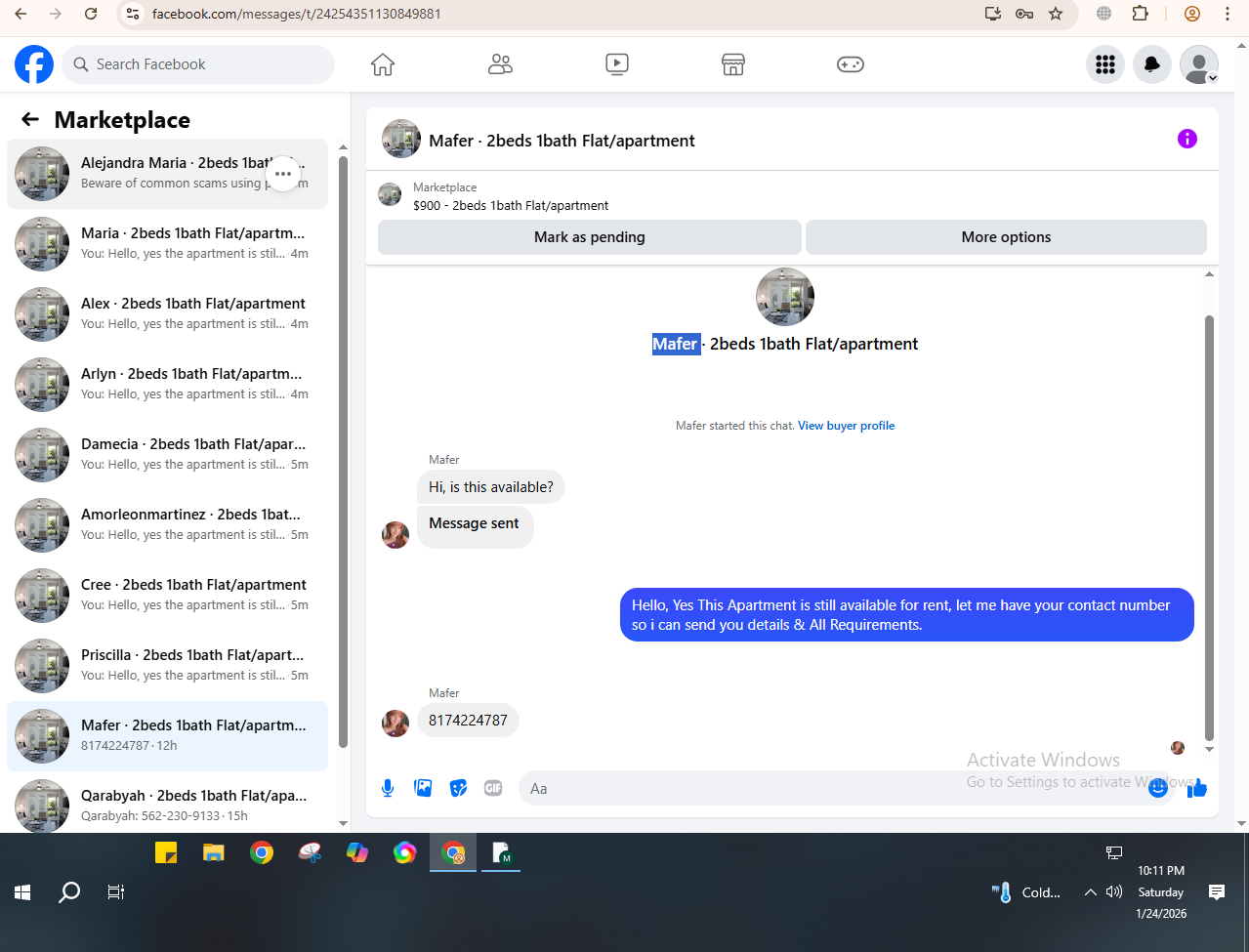Image resolution: width=1249 pixels, height=952 pixels.
Task: Open the Gaming controller icon
Action: (851, 64)
